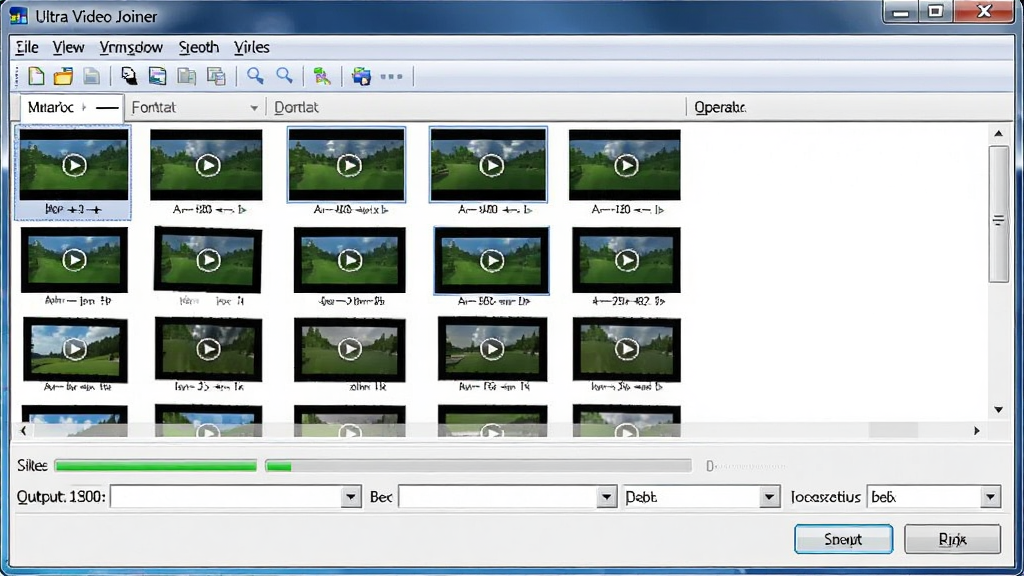Click the Copy two-pages toolbar icon

coord(187,76)
